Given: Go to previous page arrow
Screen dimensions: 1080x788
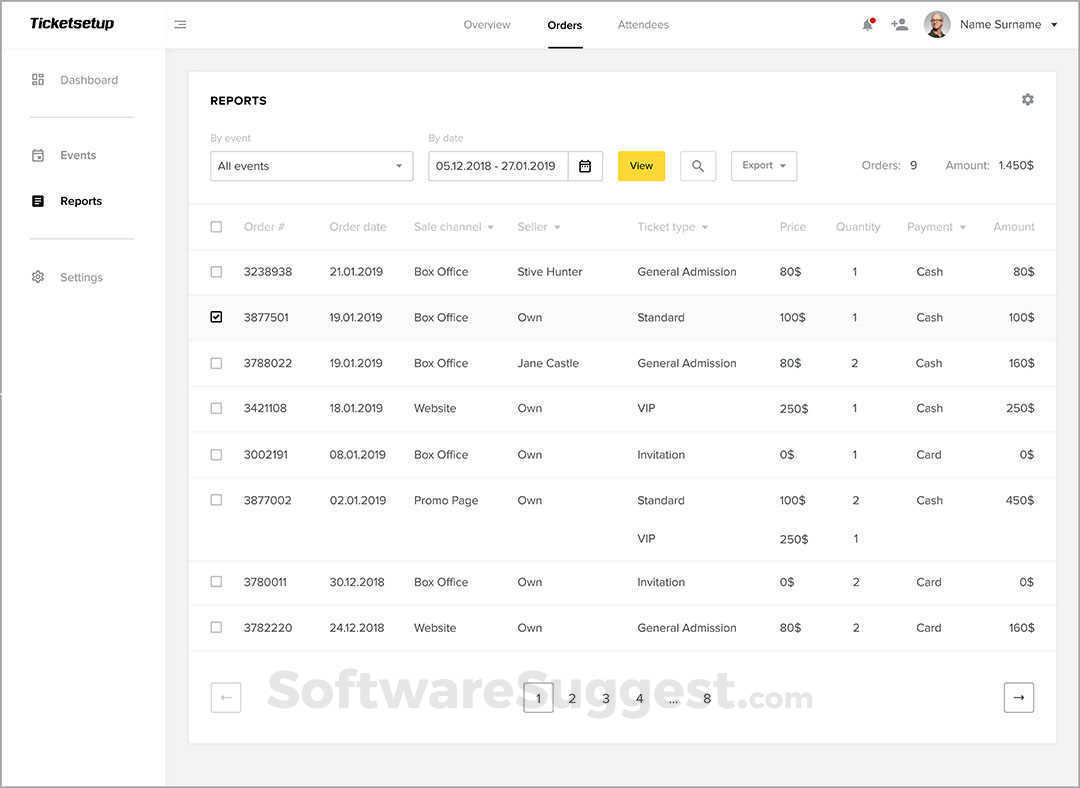Looking at the screenshot, I should [226, 698].
